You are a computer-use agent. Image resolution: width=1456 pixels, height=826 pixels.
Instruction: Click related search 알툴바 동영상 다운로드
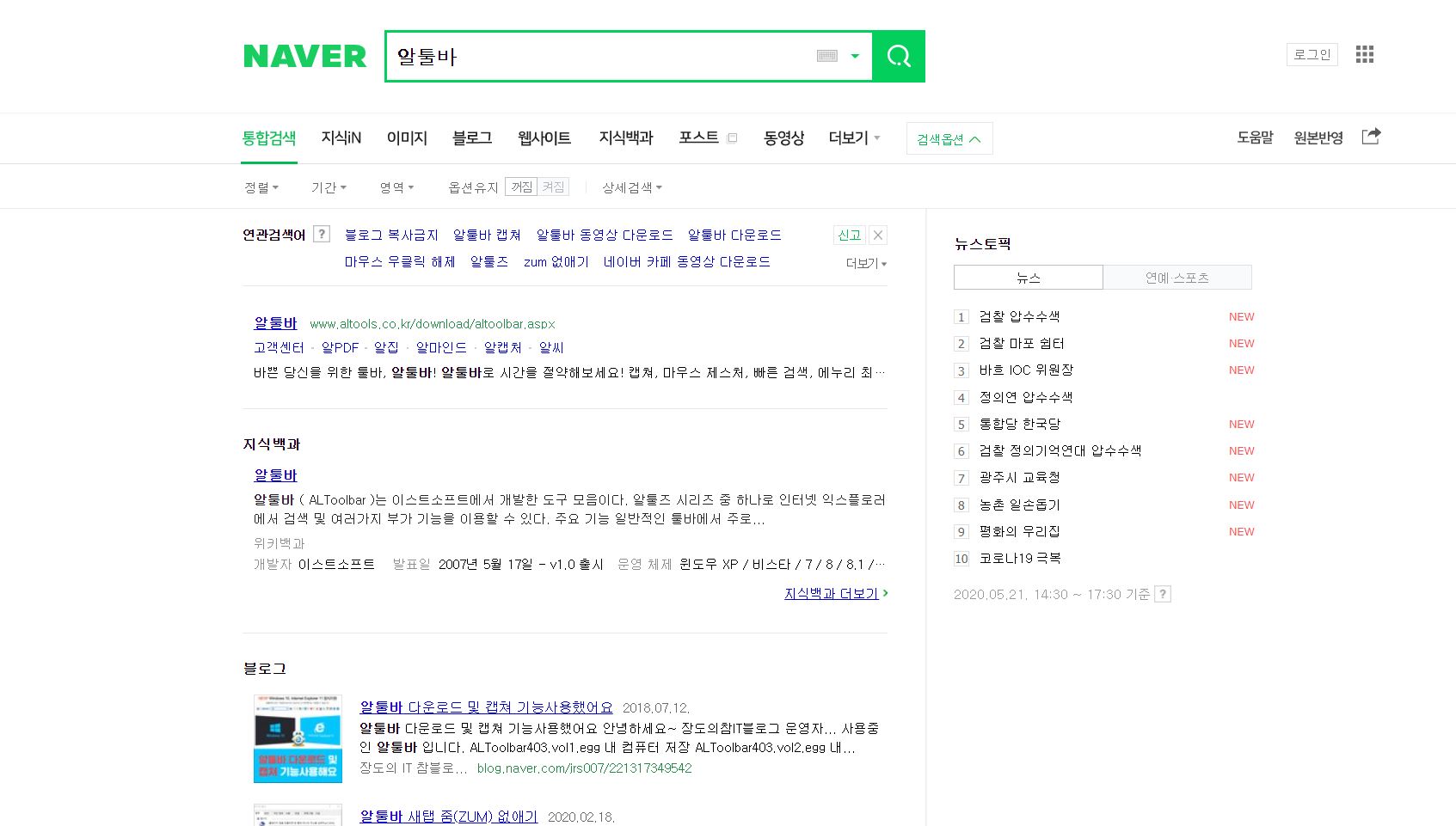point(605,235)
